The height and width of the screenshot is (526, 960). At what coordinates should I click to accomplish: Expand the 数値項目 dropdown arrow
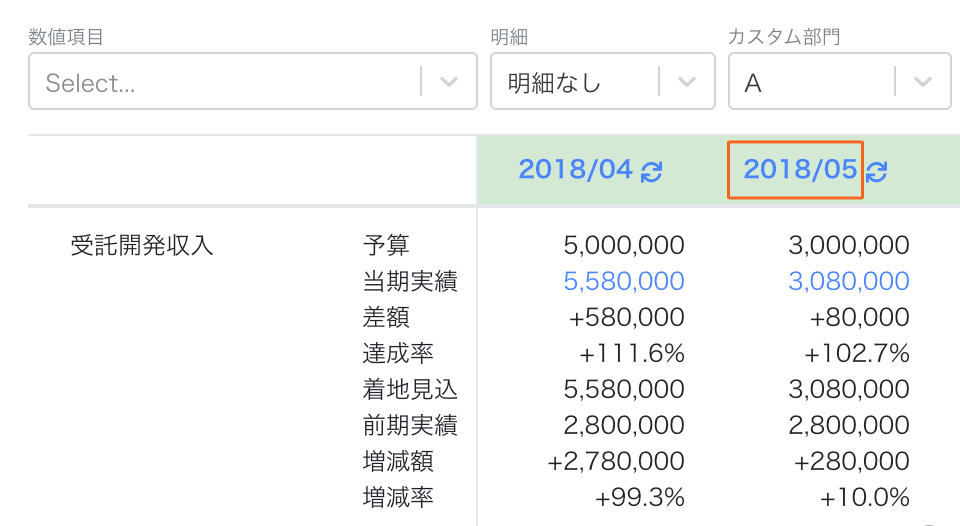click(449, 81)
